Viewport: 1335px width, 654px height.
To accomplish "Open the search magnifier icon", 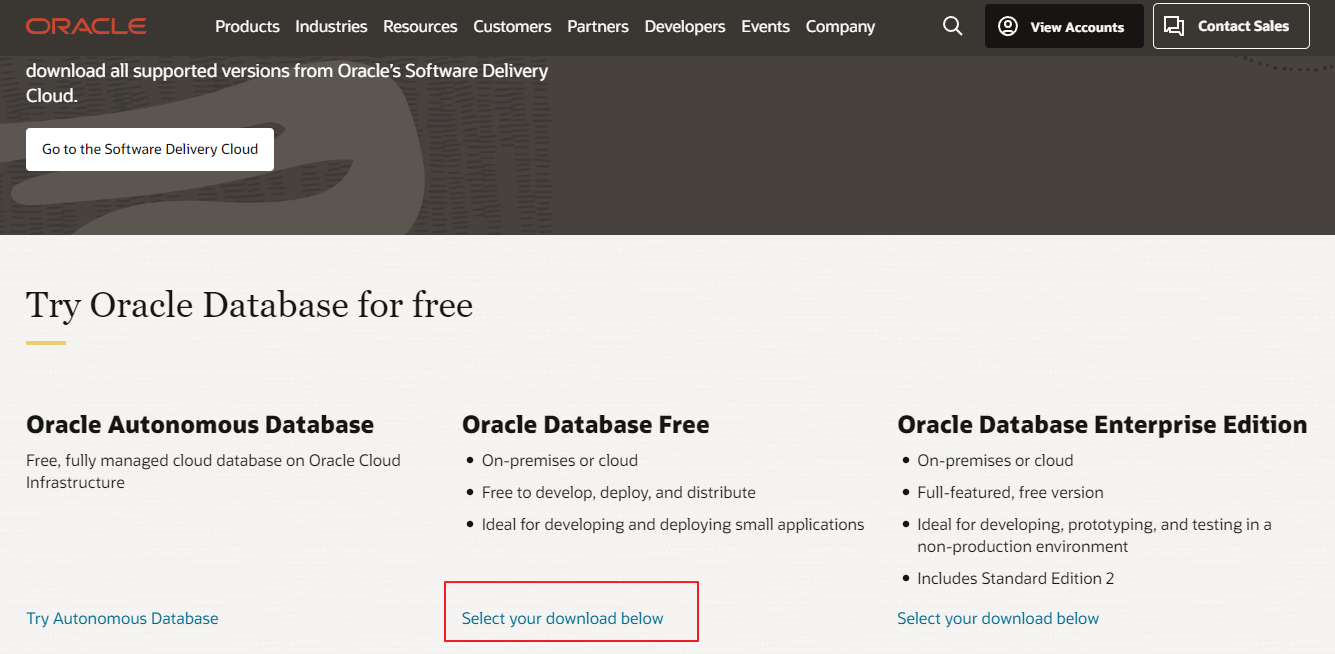I will [x=952, y=26].
